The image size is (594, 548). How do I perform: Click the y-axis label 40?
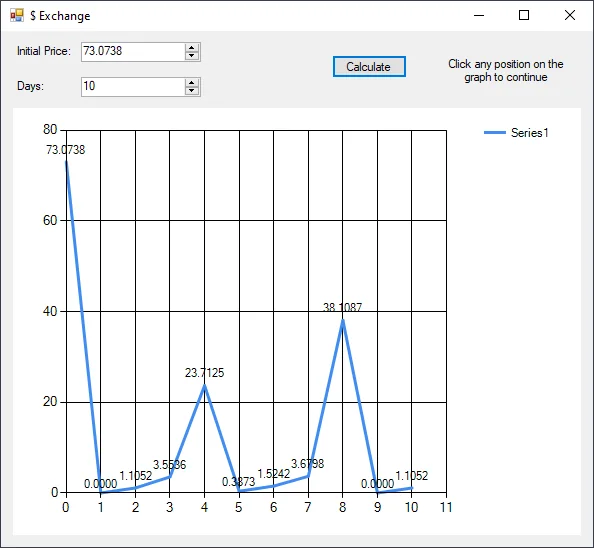pyautogui.click(x=50, y=311)
